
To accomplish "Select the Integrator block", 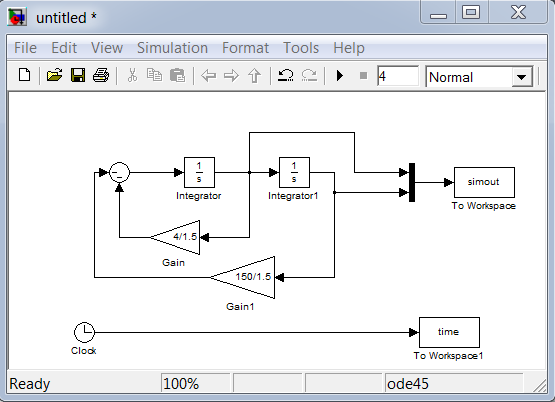I will (x=199, y=172).
